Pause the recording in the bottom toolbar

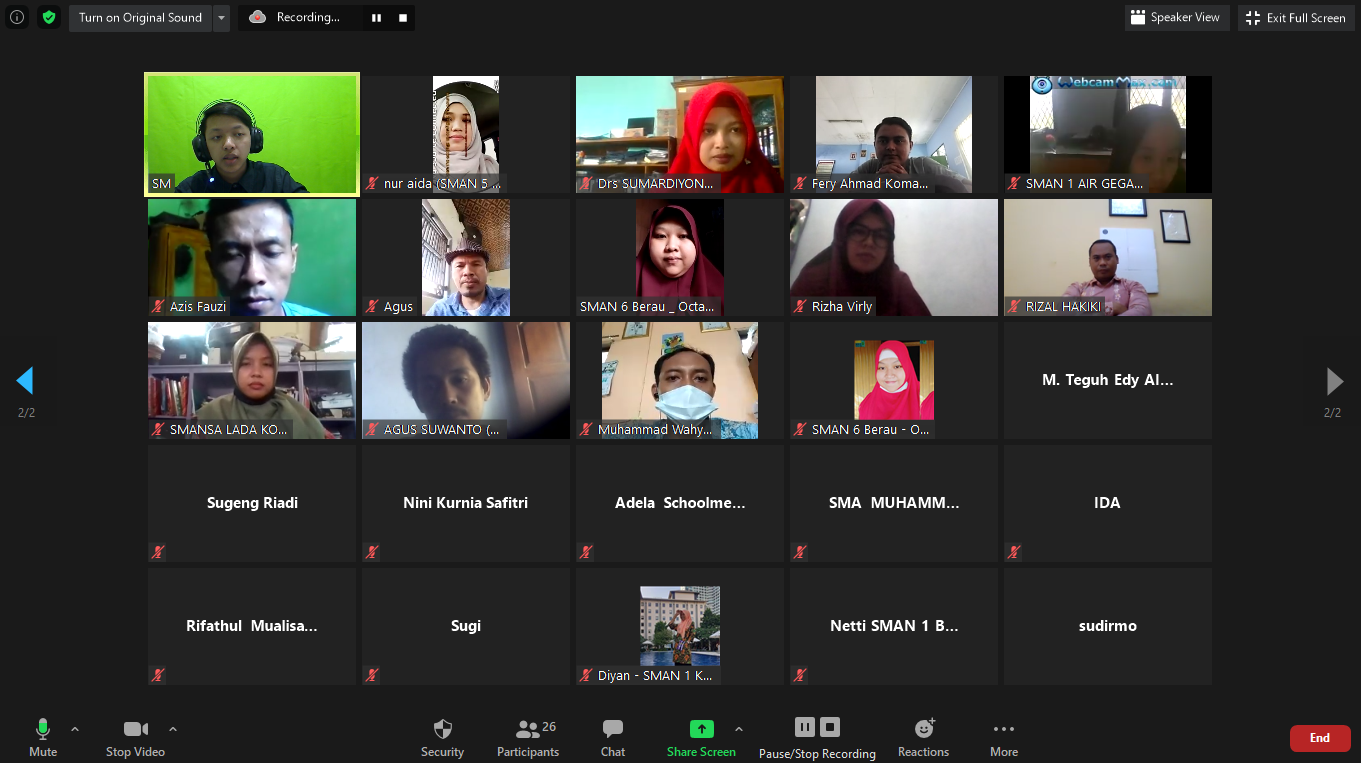coord(805,727)
